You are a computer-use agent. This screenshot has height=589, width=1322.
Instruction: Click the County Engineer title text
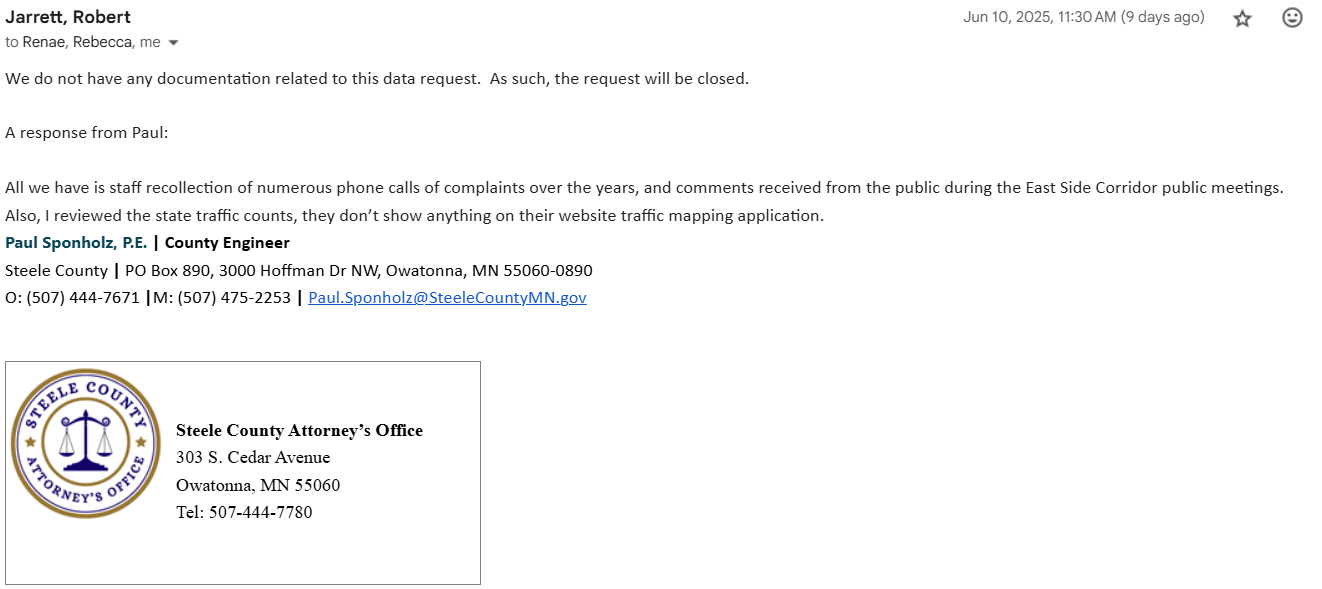227,242
